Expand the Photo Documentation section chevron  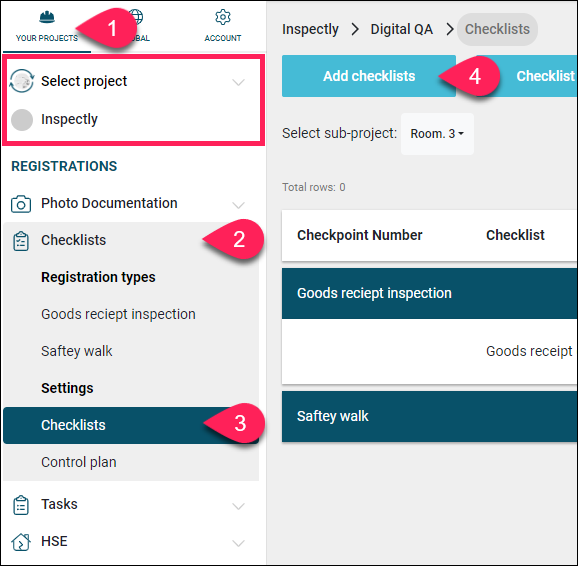238,205
